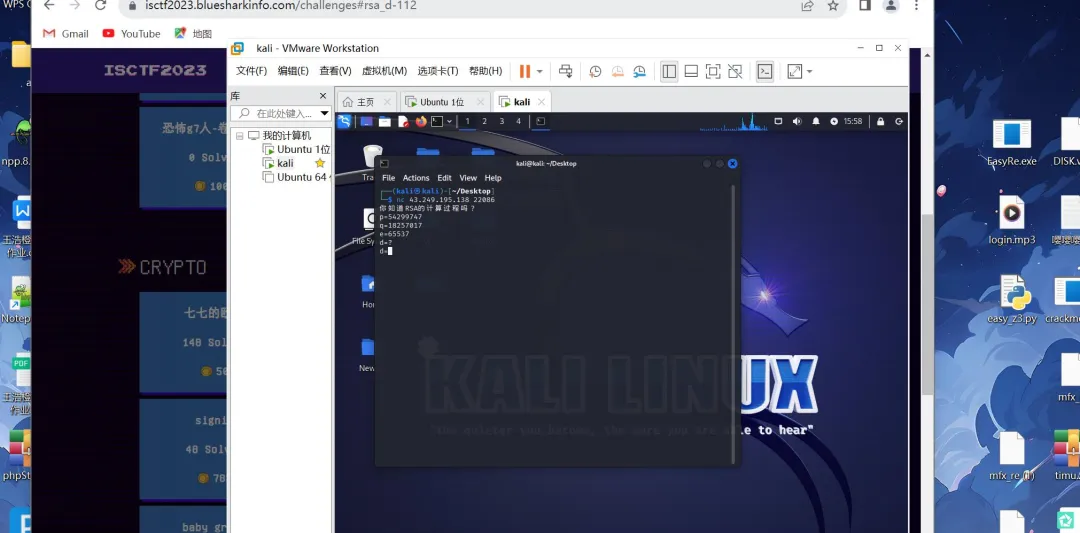Screen dimensions: 1080x533
Task: Click the lock screen icon in Kali panel
Action: click(x=880, y=121)
